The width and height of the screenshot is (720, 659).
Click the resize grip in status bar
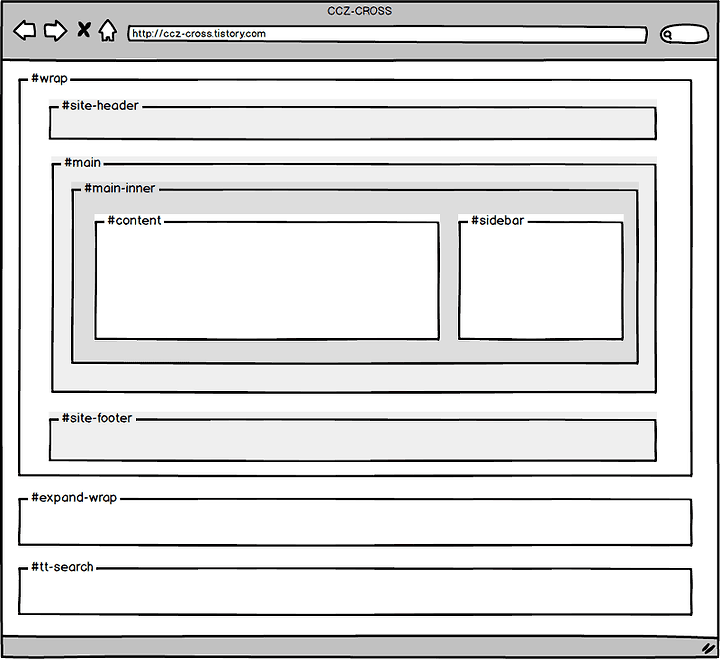[709, 648]
